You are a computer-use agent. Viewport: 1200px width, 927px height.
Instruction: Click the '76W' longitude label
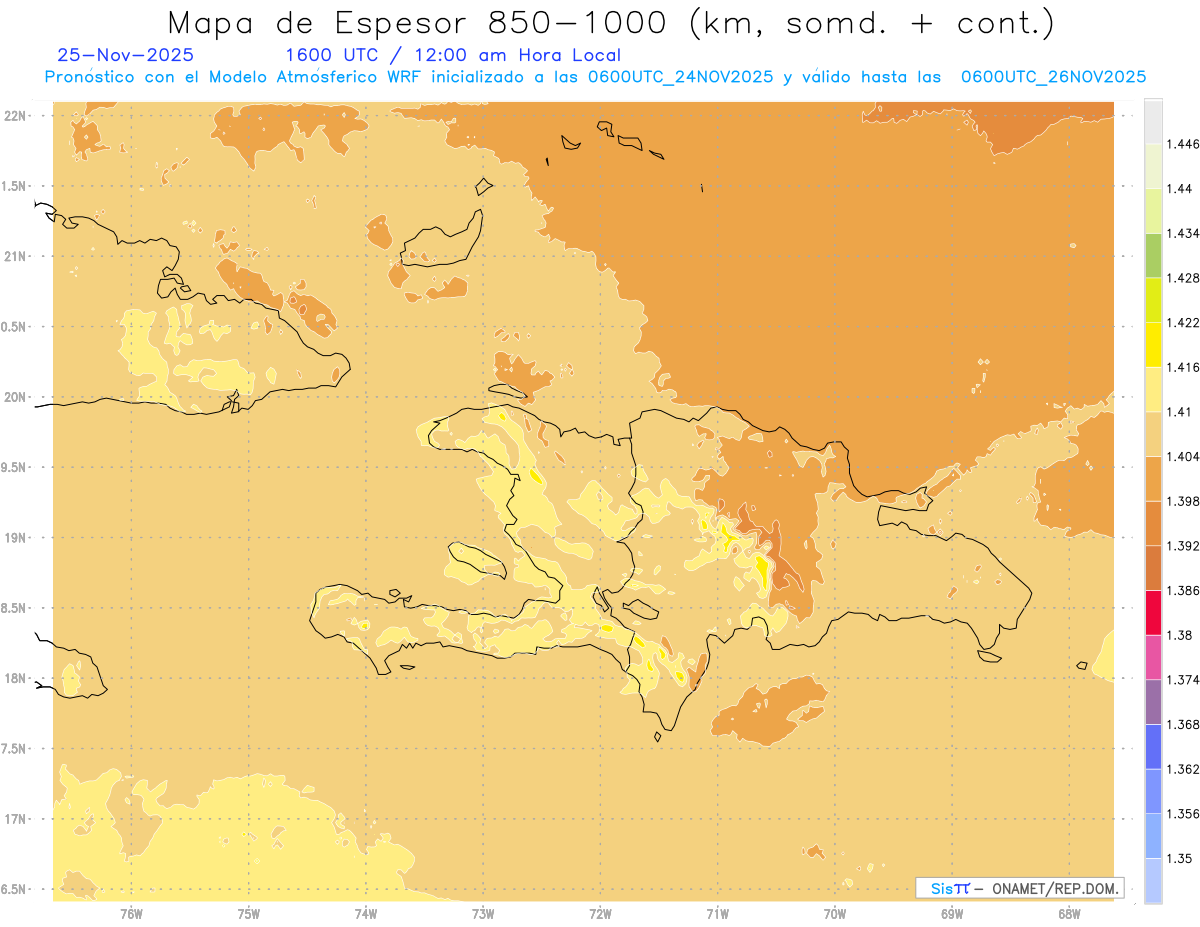tap(131, 913)
